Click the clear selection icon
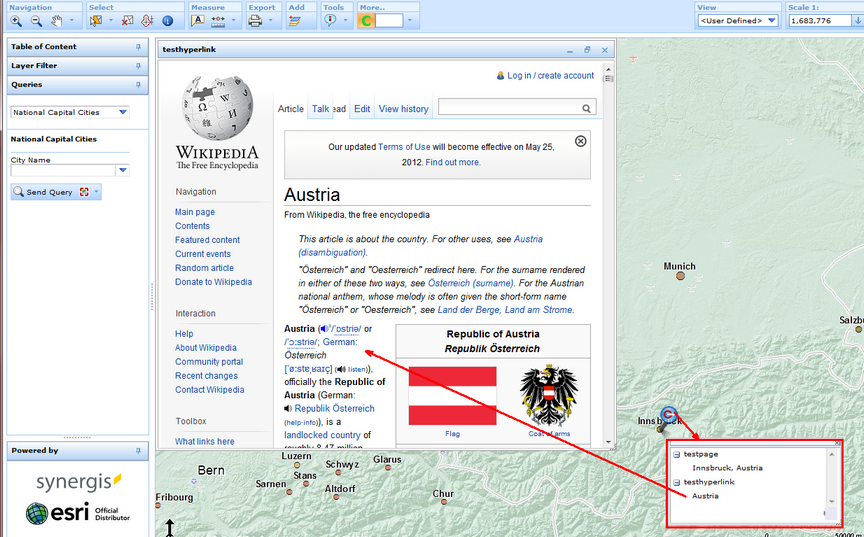 tap(127, 20)
